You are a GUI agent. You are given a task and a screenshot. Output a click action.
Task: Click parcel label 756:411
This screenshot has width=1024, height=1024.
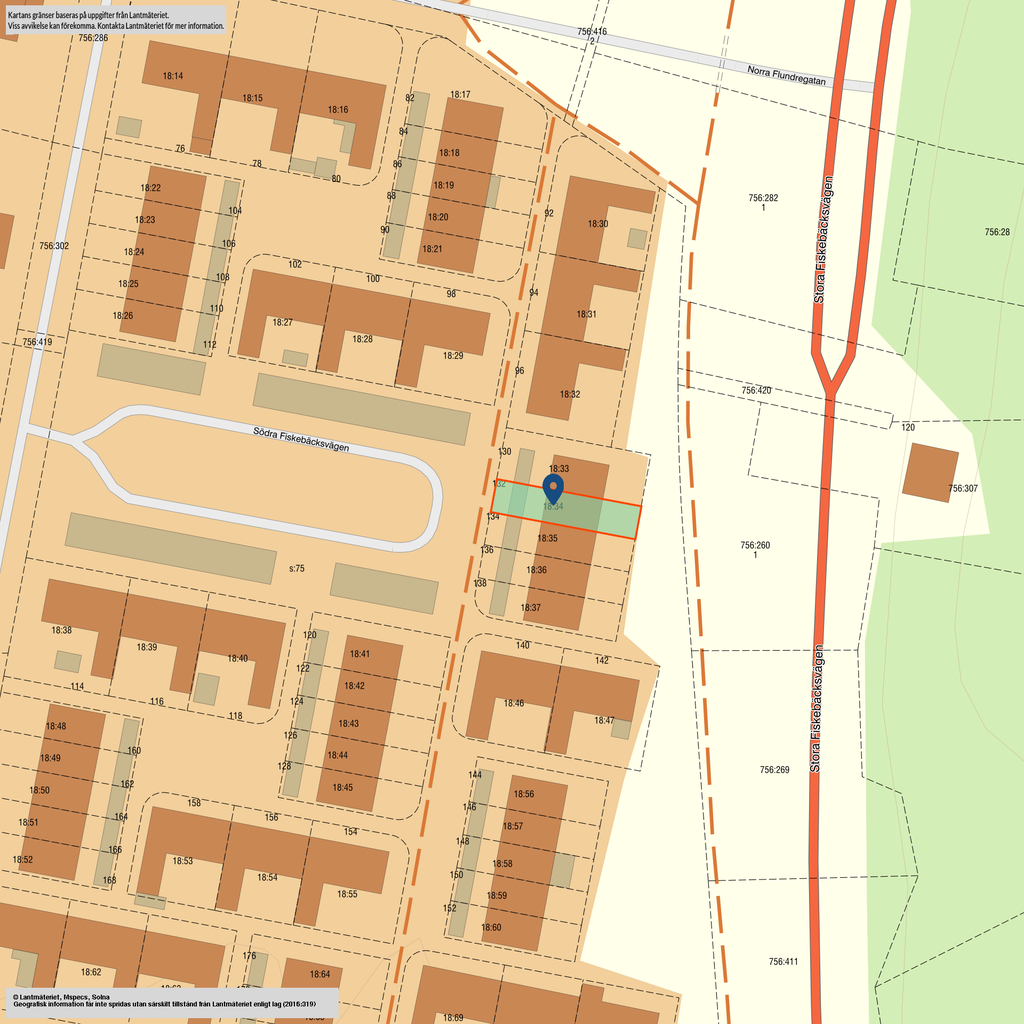(783, 961)
